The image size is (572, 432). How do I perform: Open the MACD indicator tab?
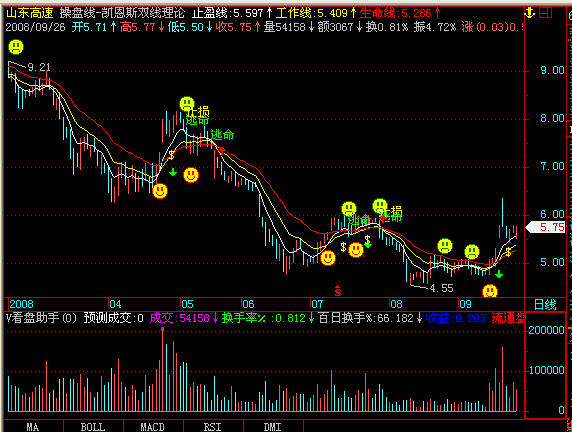pyautogui.click(x=153, y=427)
